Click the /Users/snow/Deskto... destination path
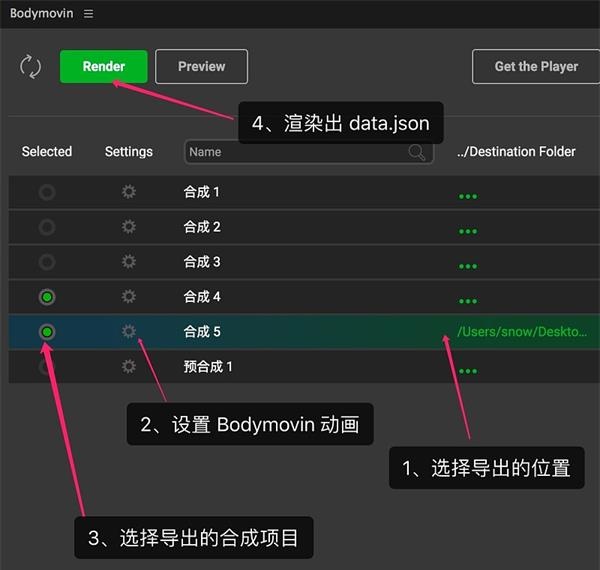Image resolution: width=600 pixels, height=570 pixels. 522,332
